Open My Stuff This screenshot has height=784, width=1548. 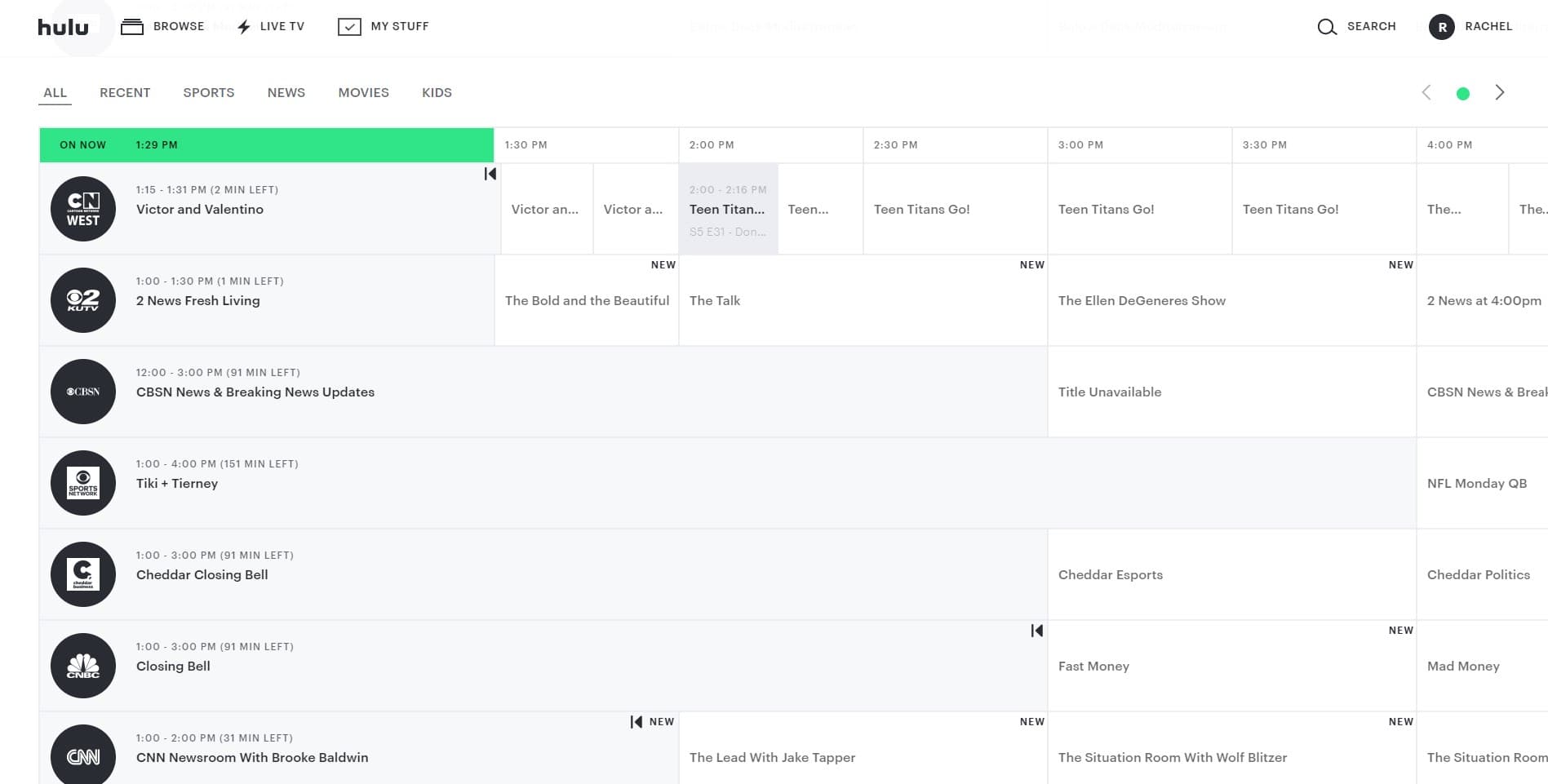(x=383, y=26)
